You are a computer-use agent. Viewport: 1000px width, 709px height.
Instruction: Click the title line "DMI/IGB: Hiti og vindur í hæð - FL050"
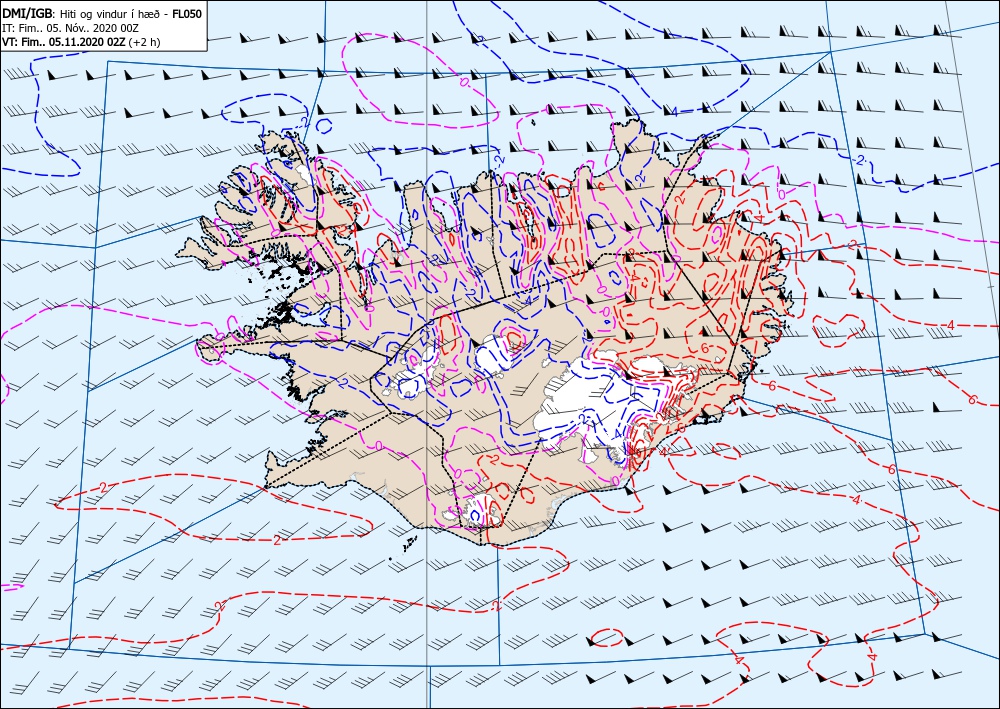tap(102, 13)
